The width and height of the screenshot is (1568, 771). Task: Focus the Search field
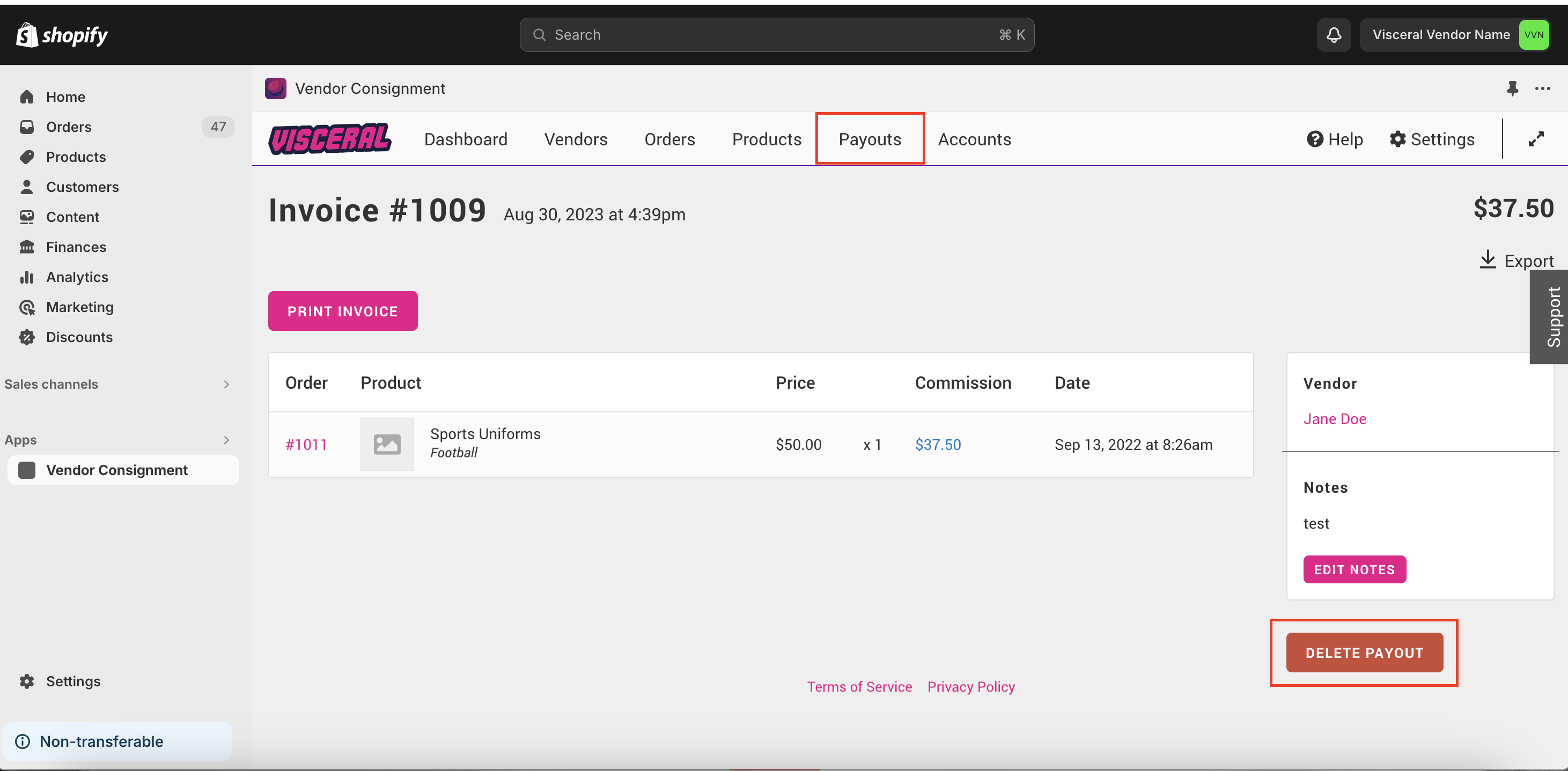tap(776, 35)
